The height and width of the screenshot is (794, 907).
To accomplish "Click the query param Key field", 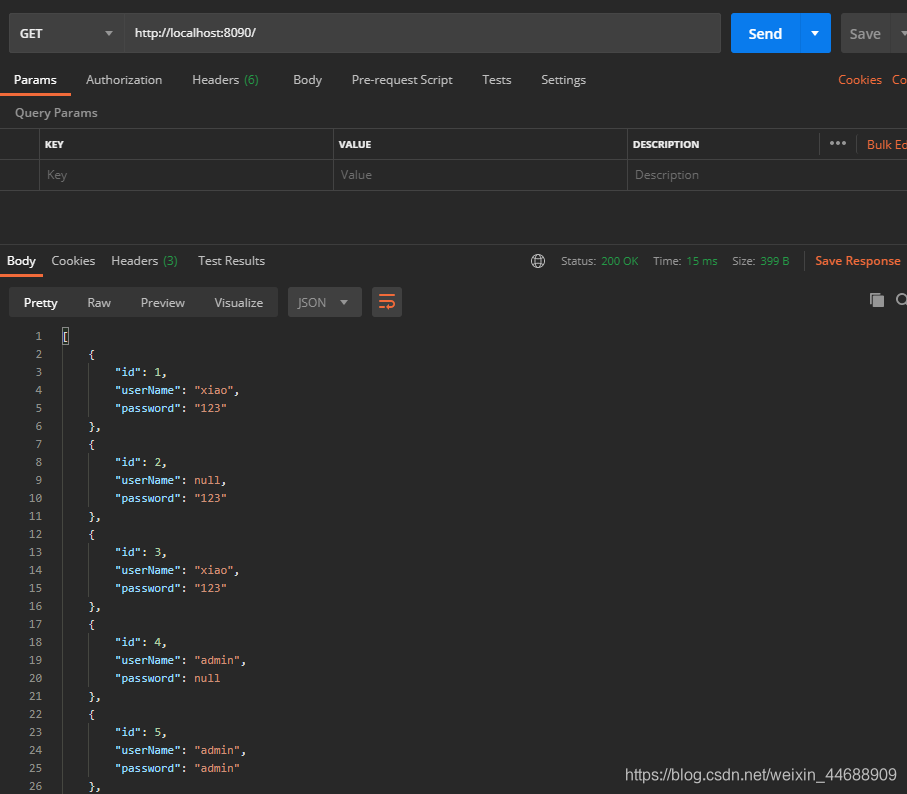I will tap(186, 175).
